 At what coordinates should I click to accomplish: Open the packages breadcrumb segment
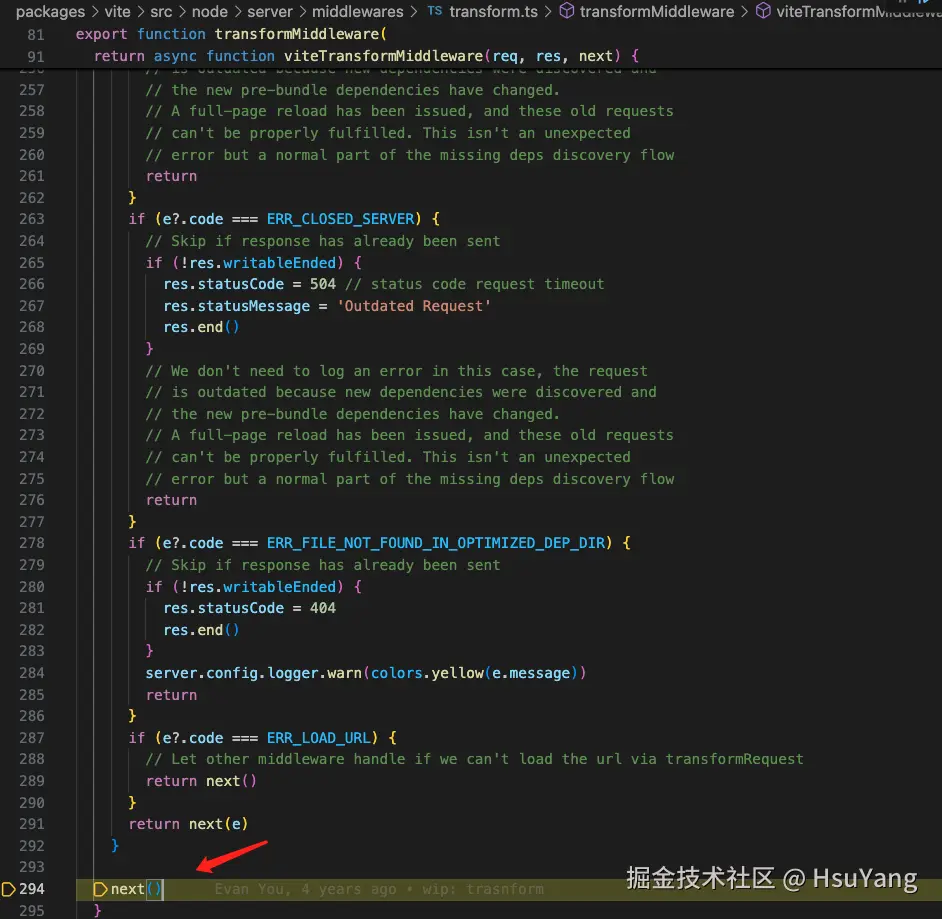pos(50,11)
